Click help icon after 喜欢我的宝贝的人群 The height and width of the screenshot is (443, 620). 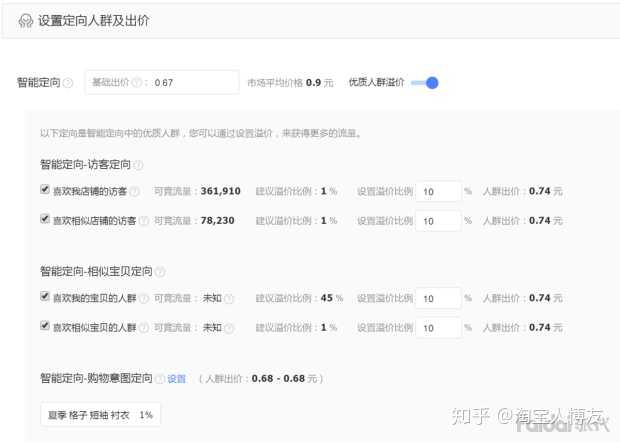[144, 298]
